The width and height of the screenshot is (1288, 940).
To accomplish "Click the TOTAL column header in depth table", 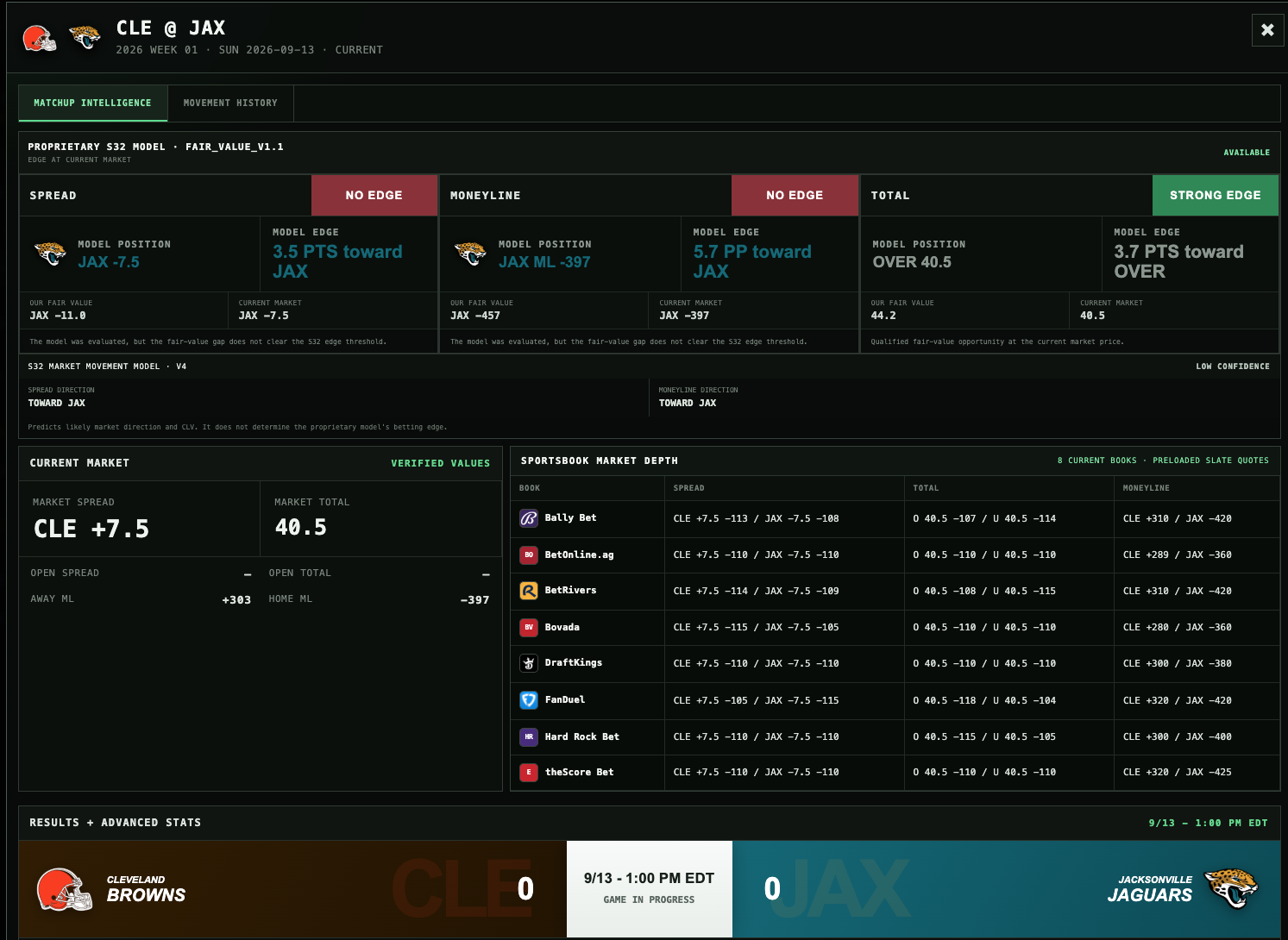I will coord(926,488).
